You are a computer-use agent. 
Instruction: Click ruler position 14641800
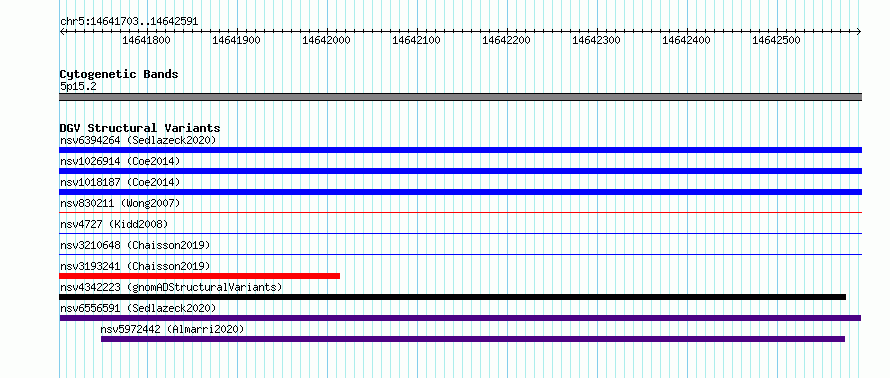[x=146, y=40]
